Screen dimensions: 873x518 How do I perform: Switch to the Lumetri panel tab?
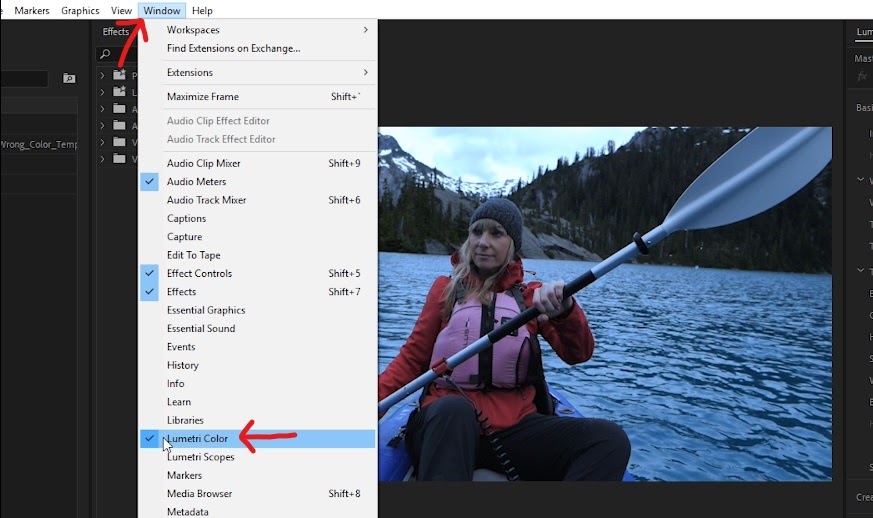click(864, 32)
